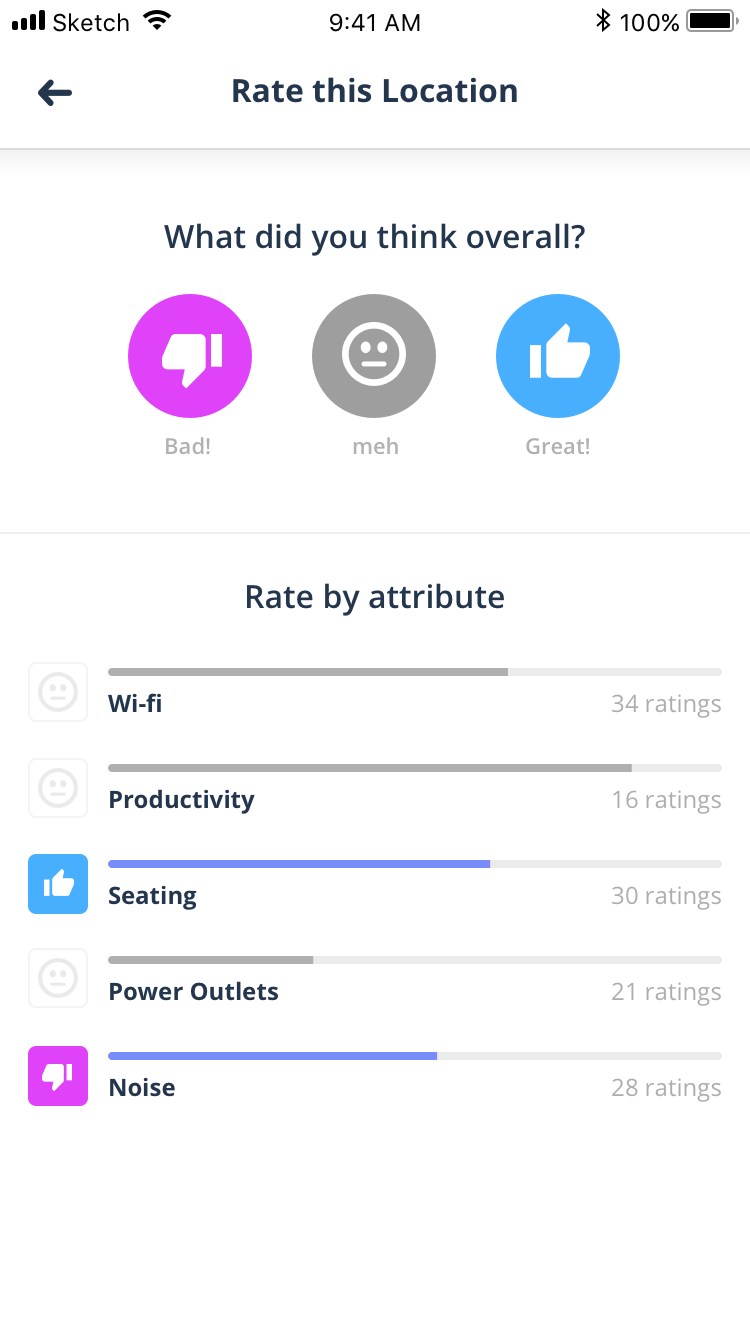
Task: Click the Wi-fi rating bar
Action: [x=414, y=672]
